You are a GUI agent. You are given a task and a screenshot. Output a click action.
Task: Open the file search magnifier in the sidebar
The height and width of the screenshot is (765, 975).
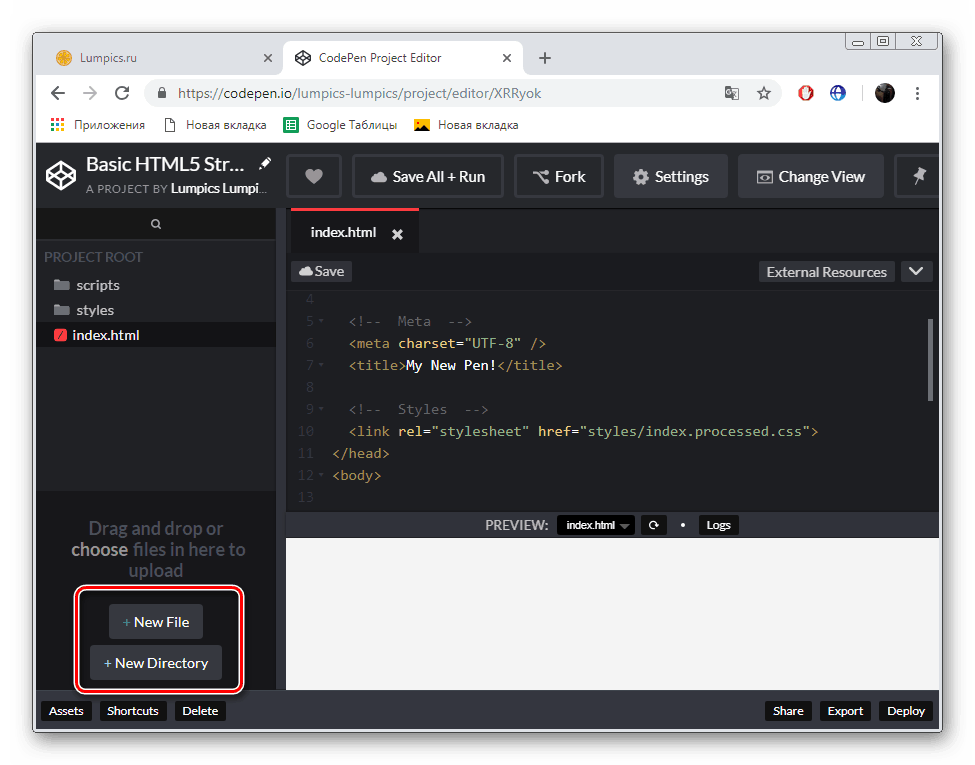tap(156, 225)
